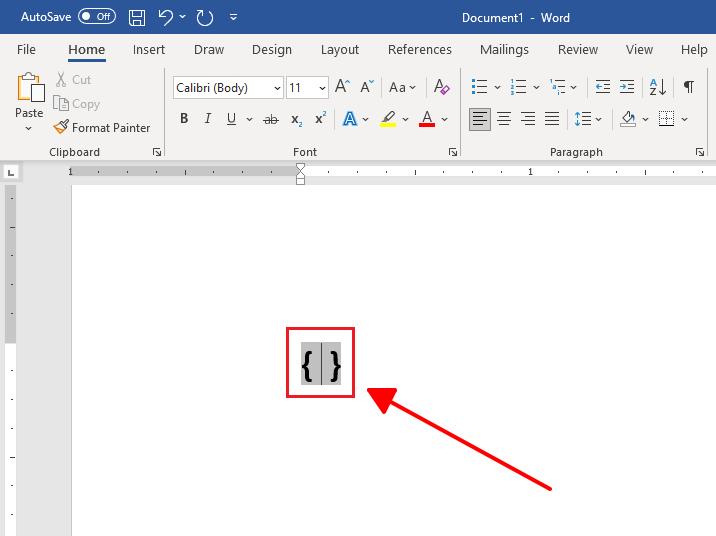Click Line and Paragraph Spacing icon

pyautogui.click(x=583, y=119)
